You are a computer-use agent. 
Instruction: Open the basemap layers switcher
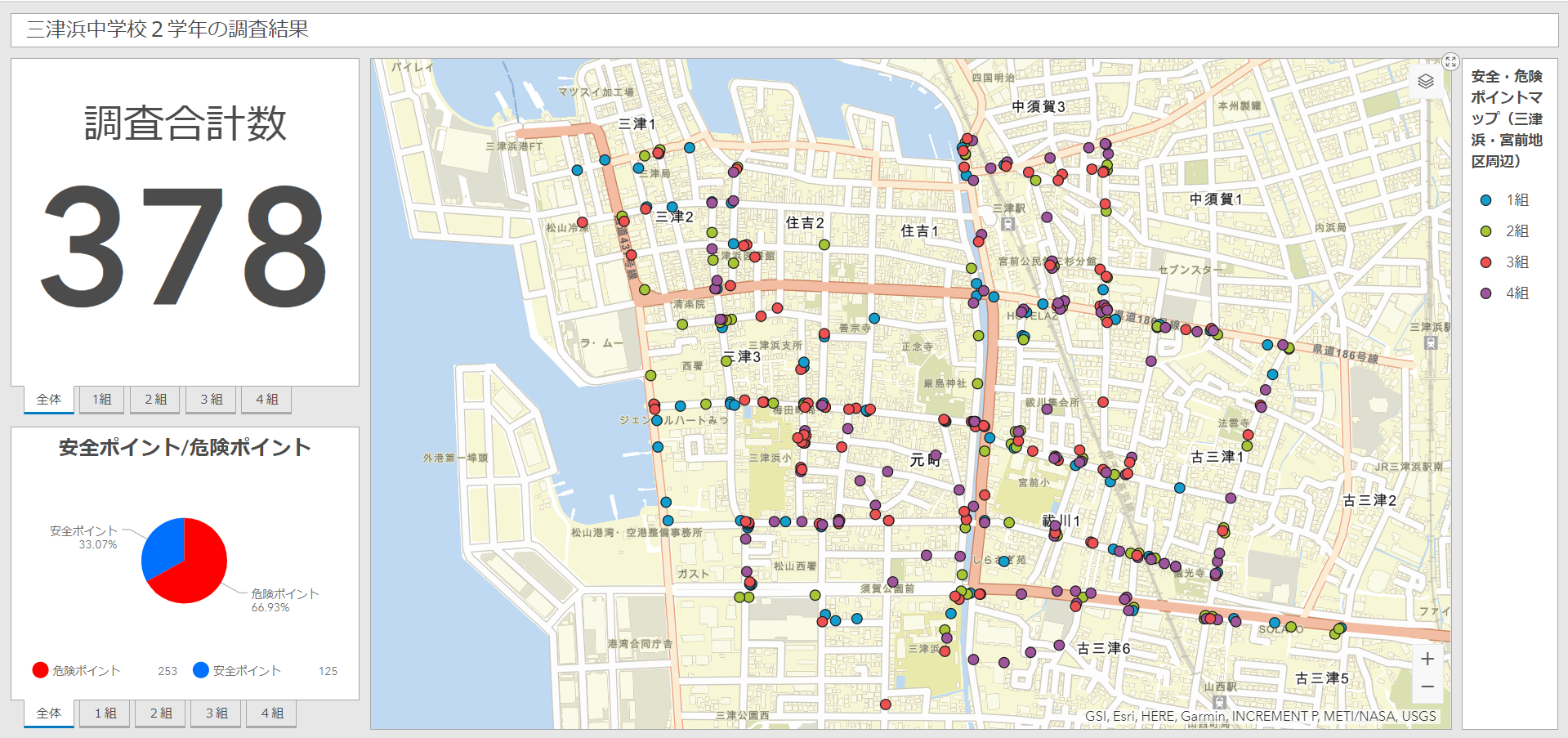click(x=1427, y=82)
